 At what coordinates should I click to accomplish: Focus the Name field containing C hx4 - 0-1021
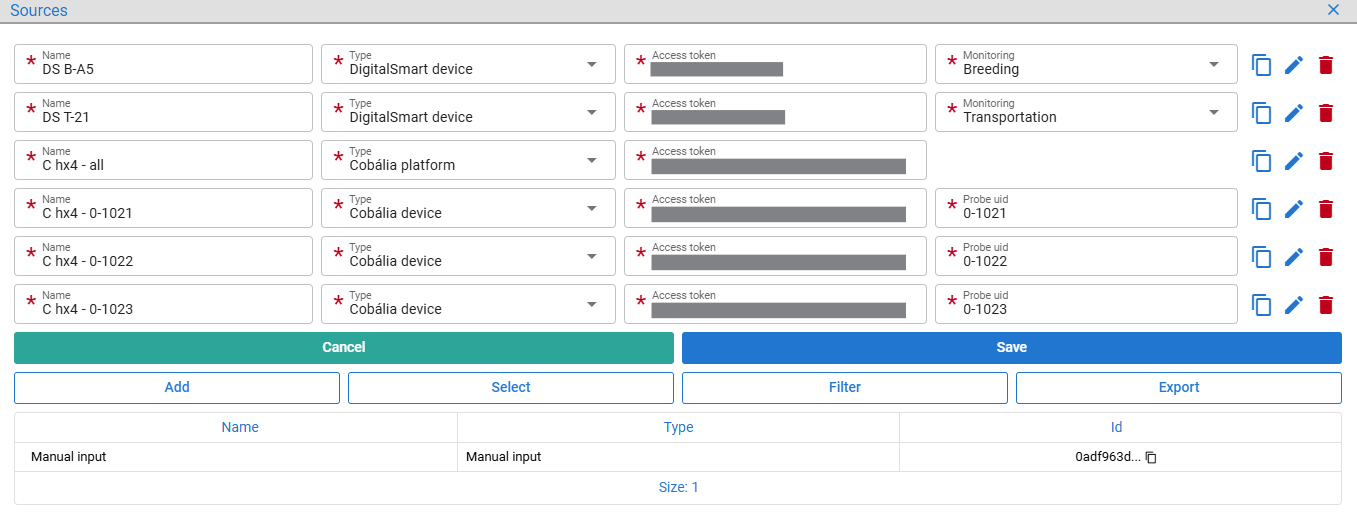(163, 208)
